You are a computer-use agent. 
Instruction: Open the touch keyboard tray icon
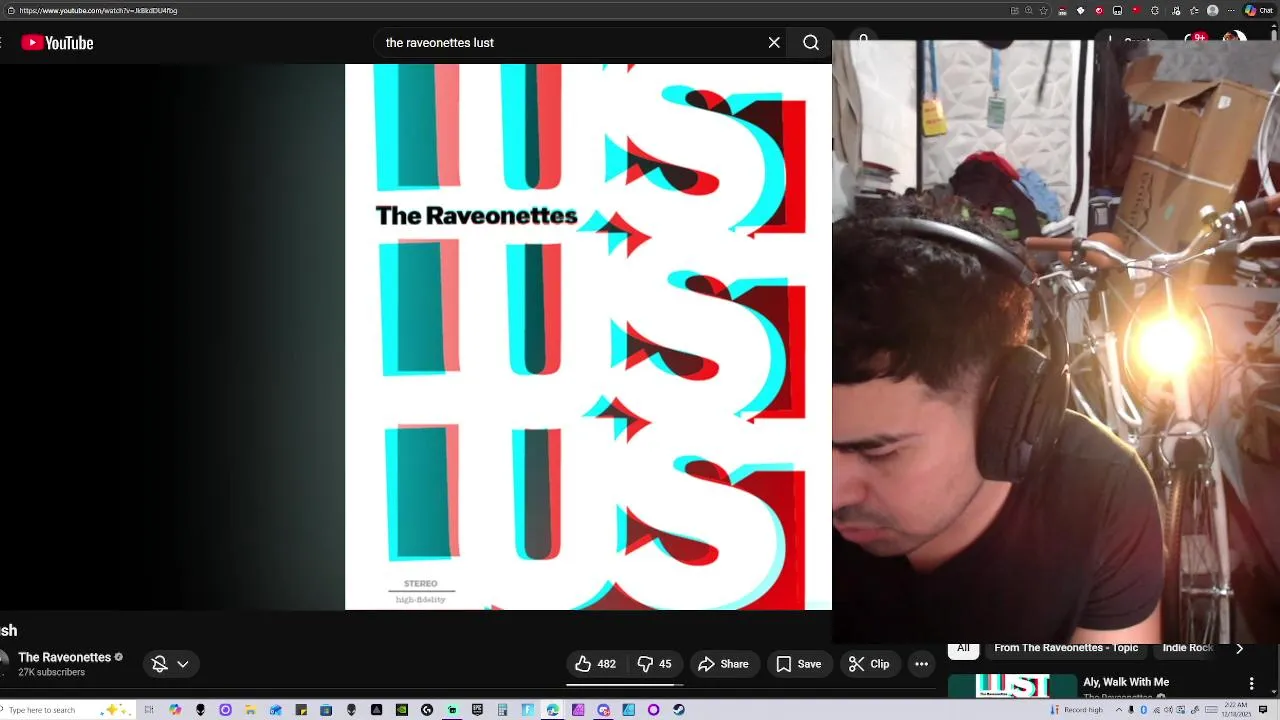click(1211, 710)
